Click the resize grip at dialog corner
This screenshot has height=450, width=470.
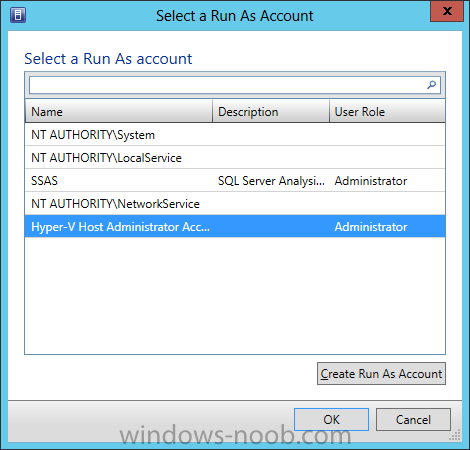[x=455, y=435]
